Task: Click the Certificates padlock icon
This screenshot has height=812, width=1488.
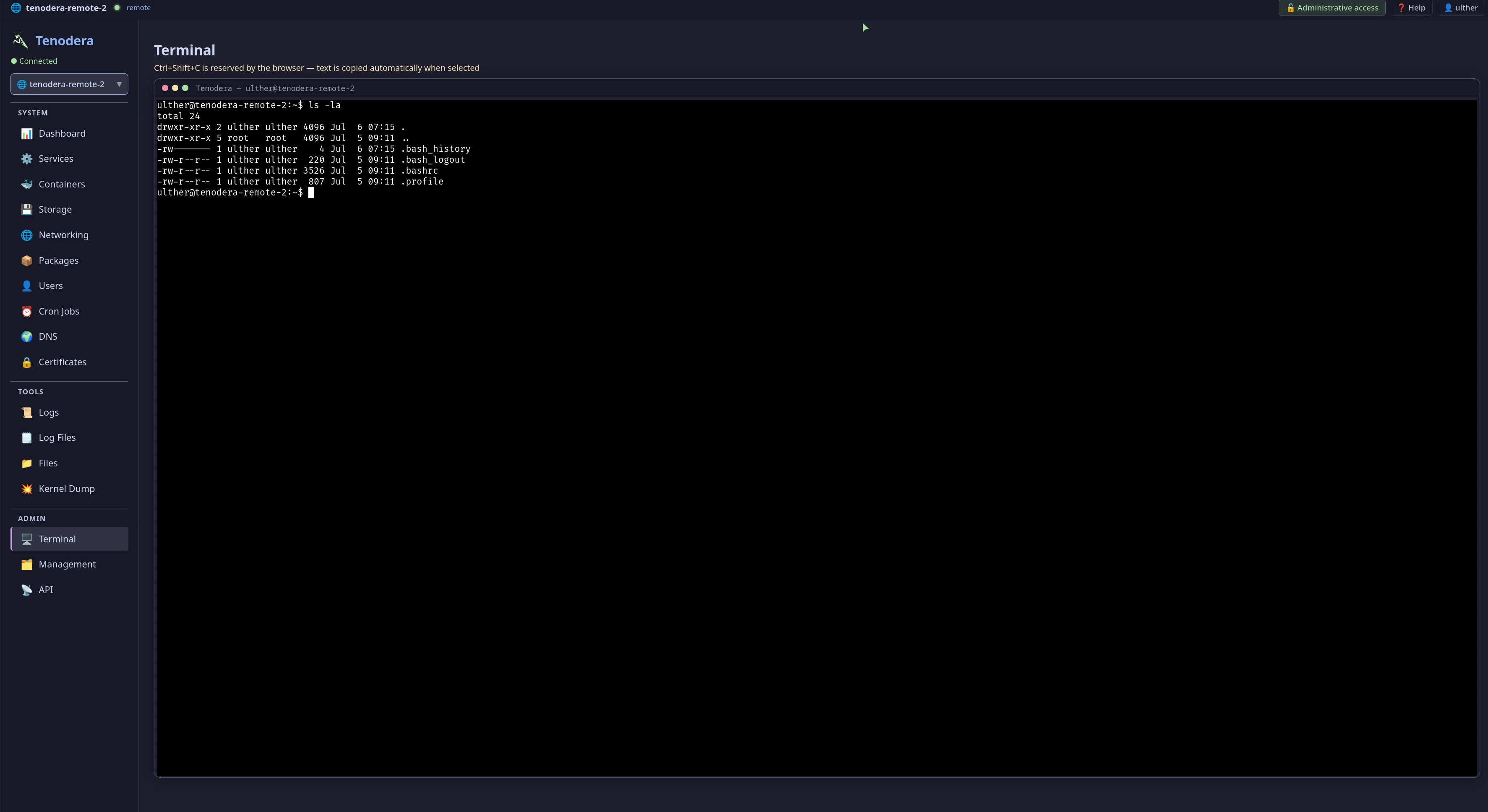Action: (x=26, y=362)
